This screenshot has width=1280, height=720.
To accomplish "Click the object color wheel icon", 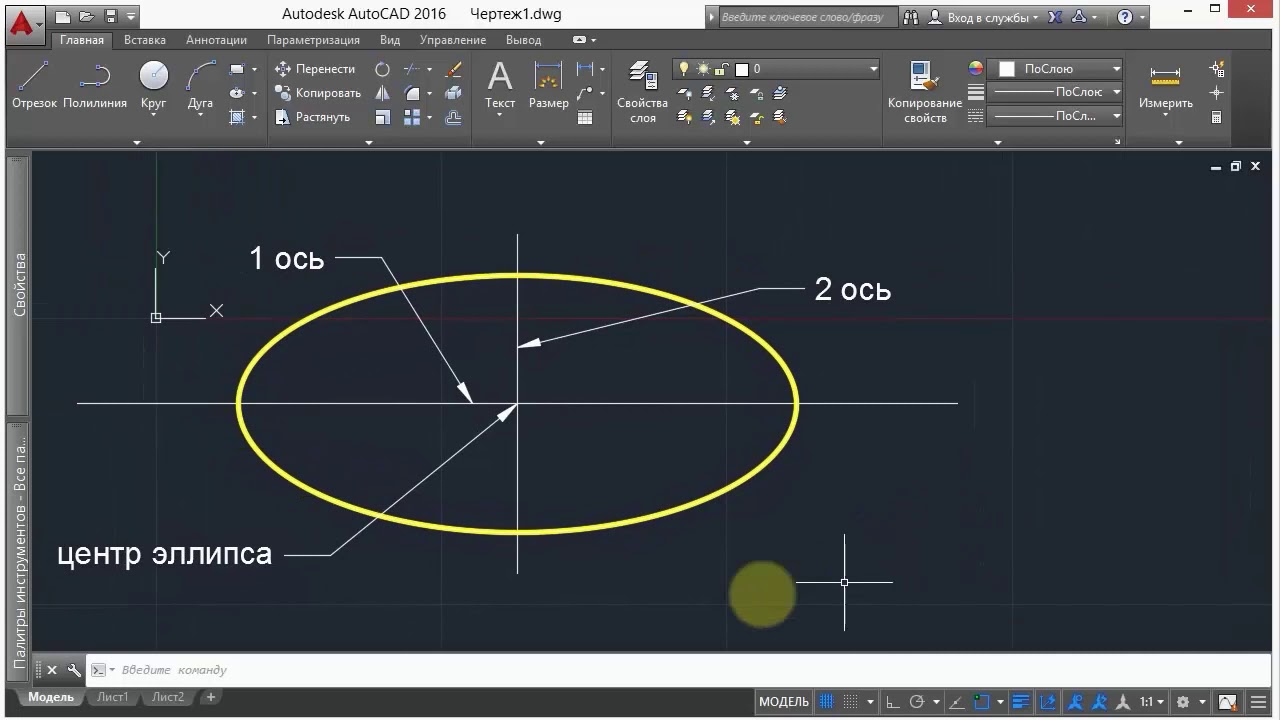I will click(976, 69).
